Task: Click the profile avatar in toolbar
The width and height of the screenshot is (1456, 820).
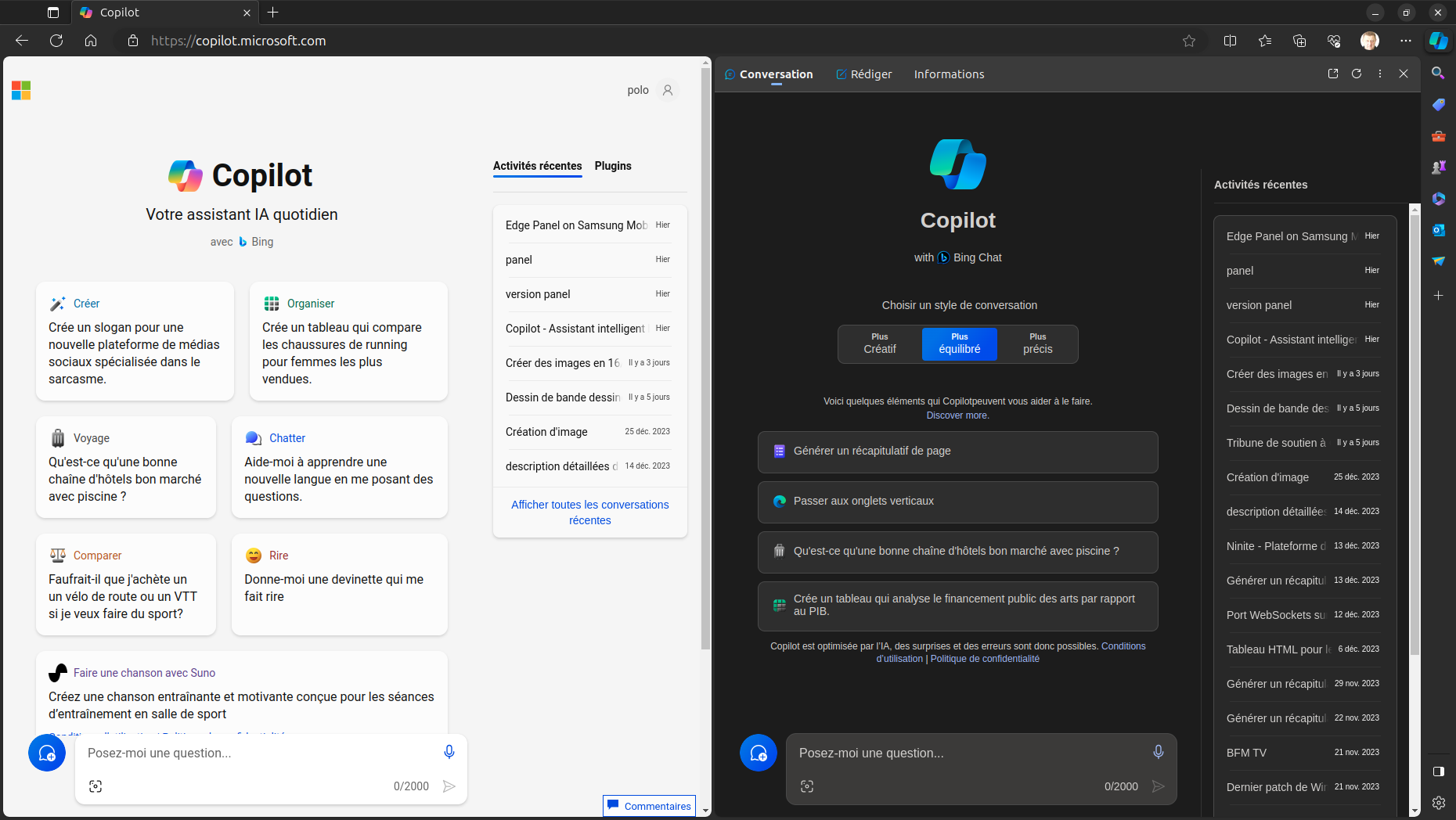Action: pos(1370,41)
